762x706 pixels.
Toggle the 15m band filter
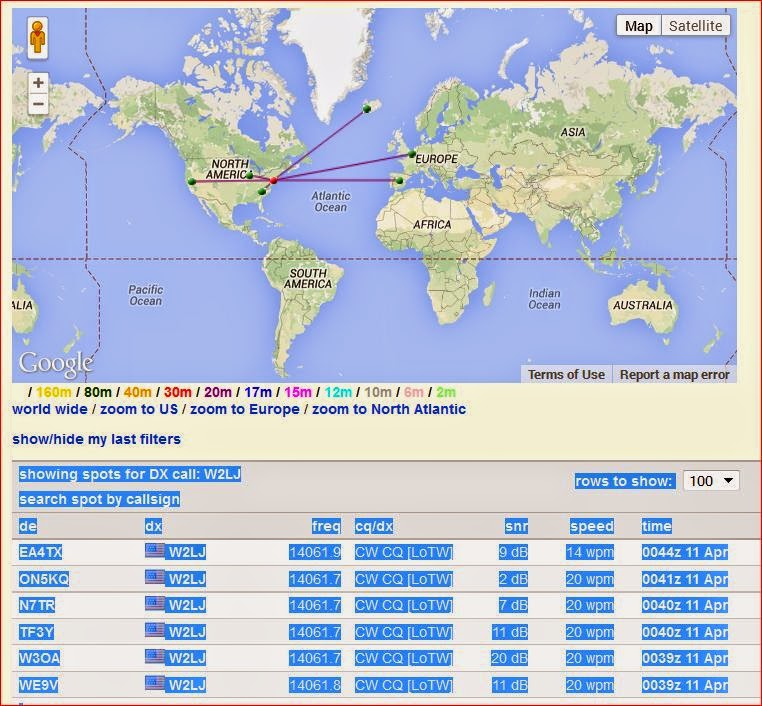coord(298,392)
